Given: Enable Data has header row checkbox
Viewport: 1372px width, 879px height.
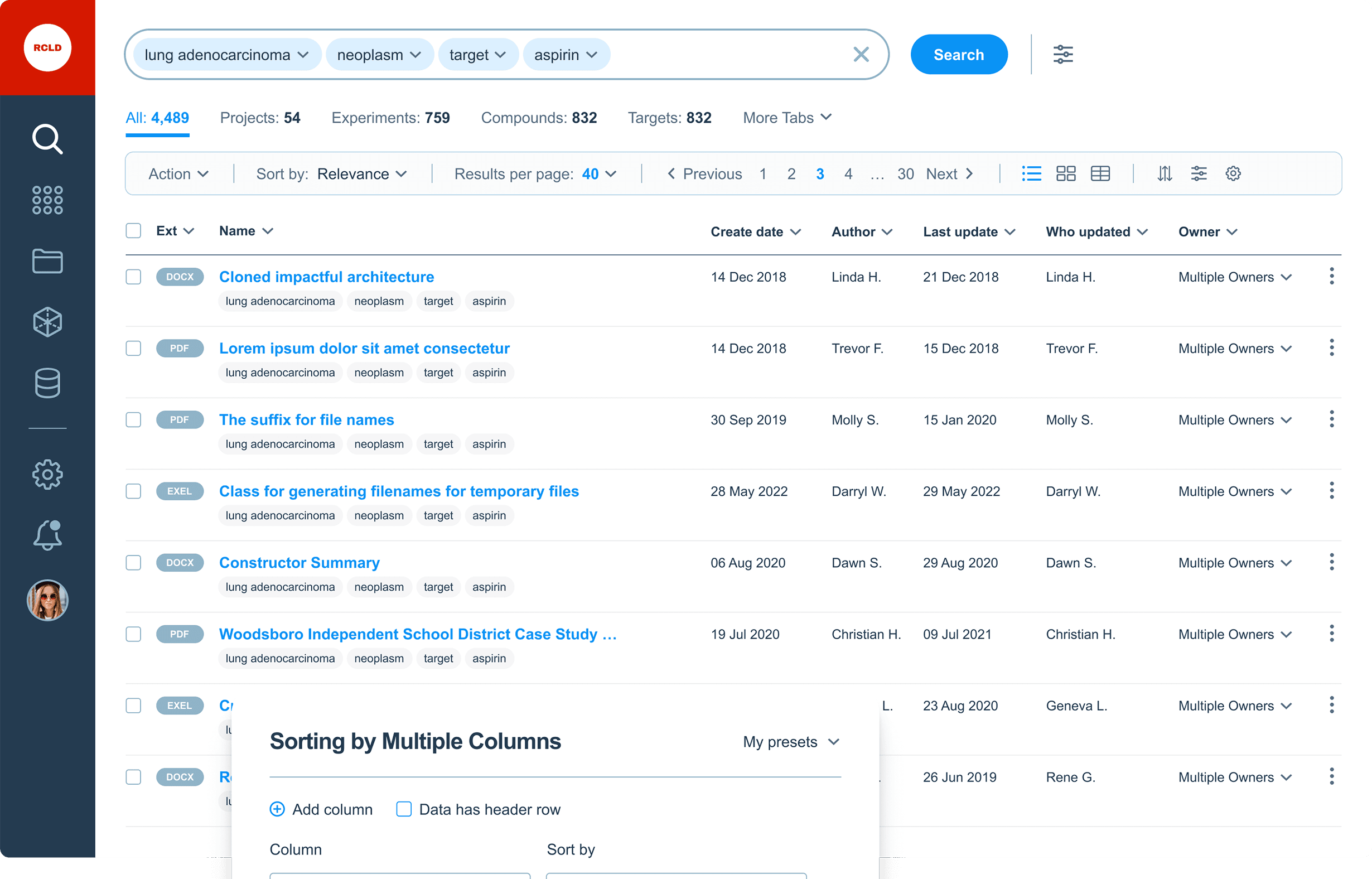Looking at the screenshot, I should pyautogui.click(x=403, y=809).
